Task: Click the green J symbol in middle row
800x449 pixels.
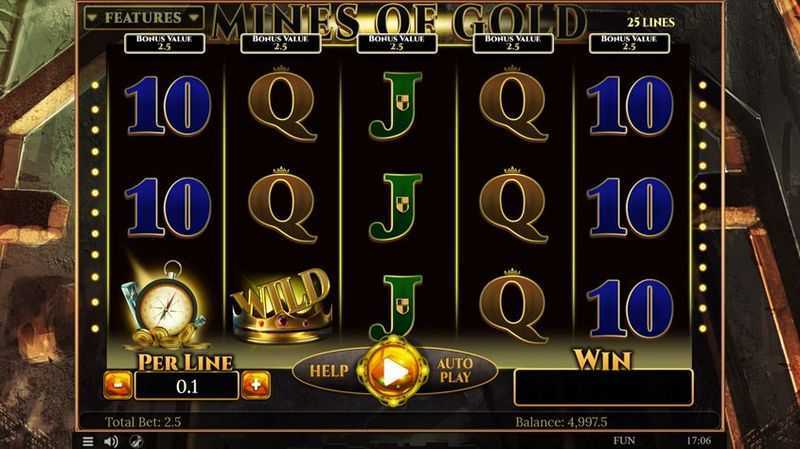Action: click(x=396, y=207)
